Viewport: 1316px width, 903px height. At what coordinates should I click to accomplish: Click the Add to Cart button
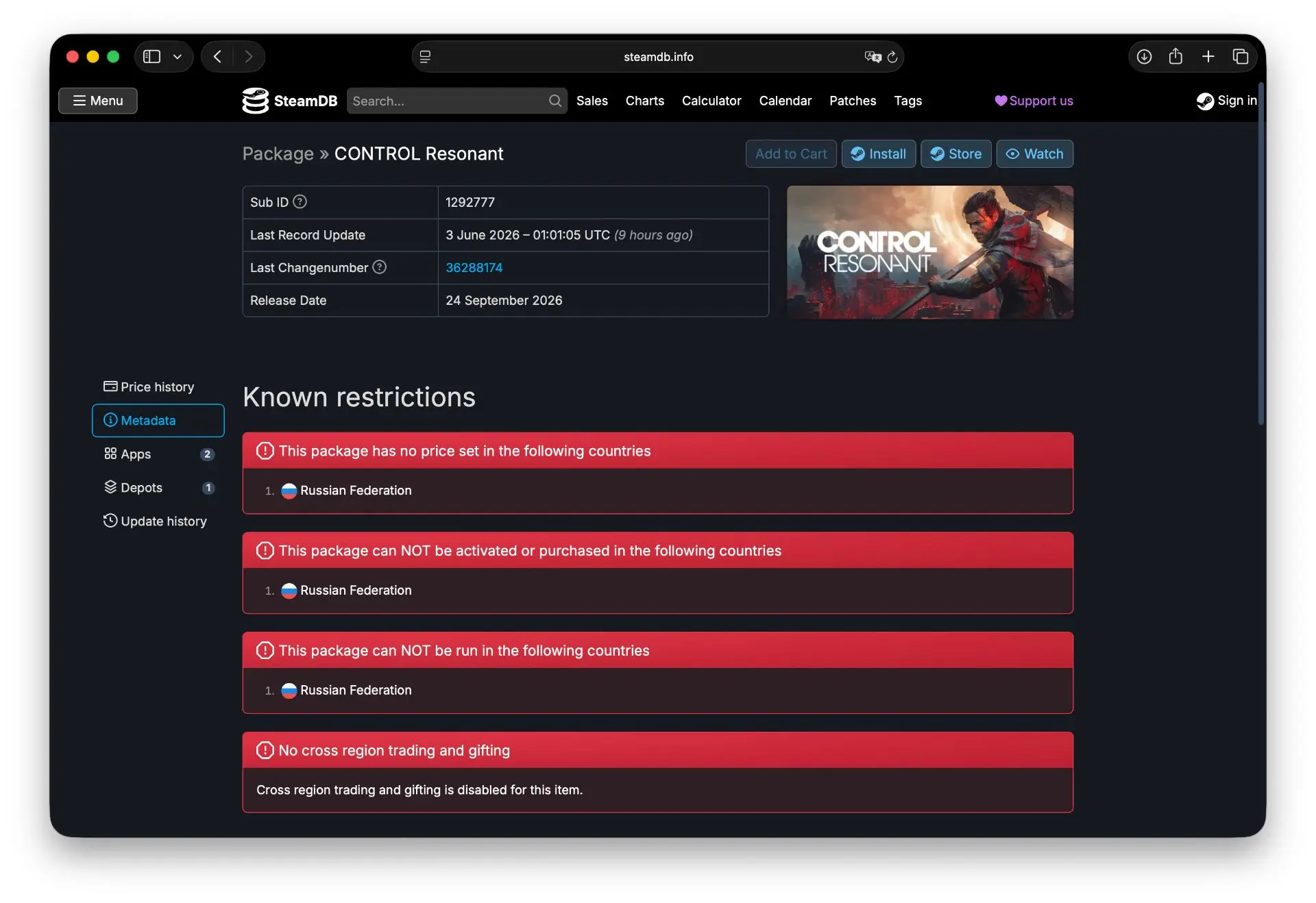coord(791,154)
